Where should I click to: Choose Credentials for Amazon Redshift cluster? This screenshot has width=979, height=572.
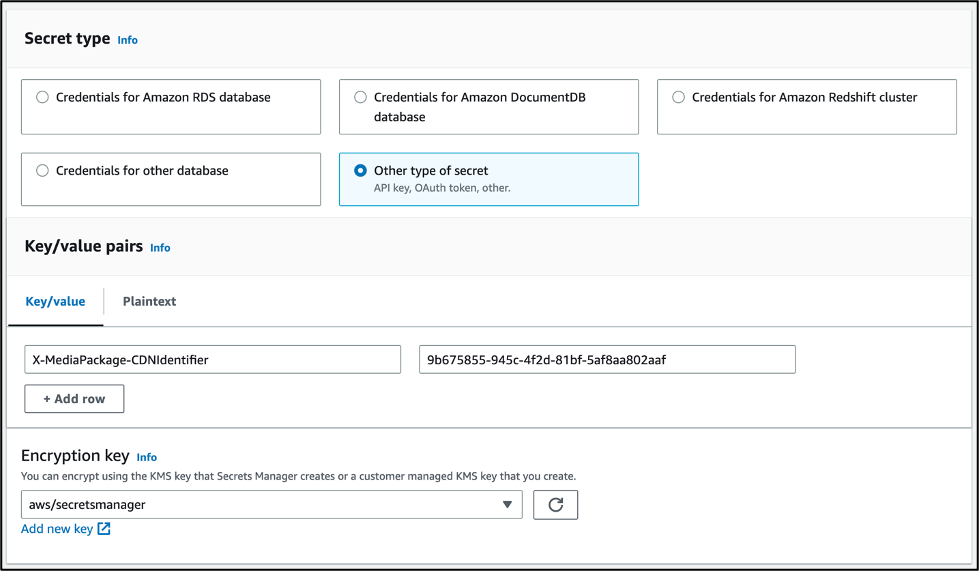tap(678, 98)
